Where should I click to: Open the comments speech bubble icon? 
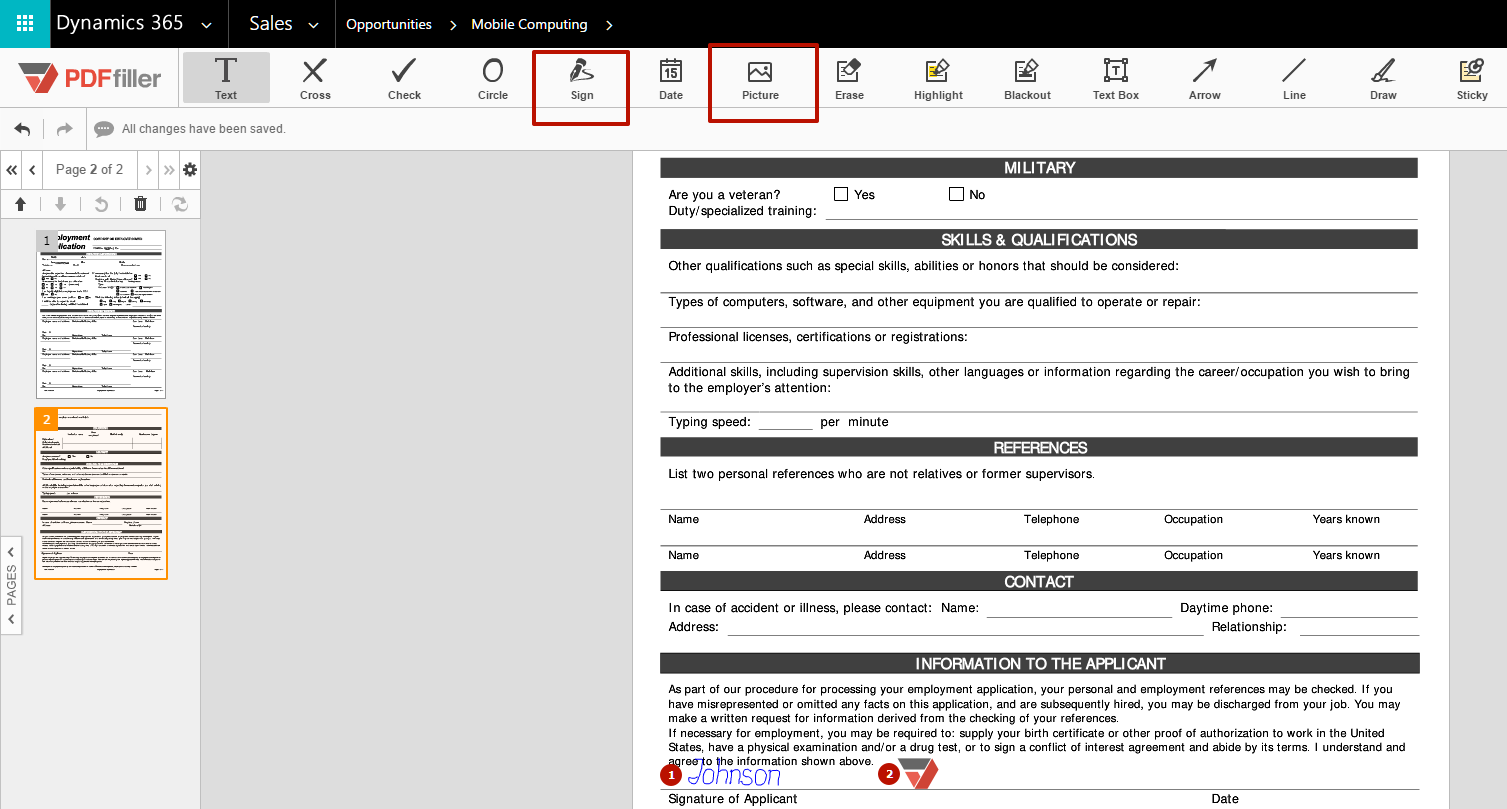[x=104, y=129]
